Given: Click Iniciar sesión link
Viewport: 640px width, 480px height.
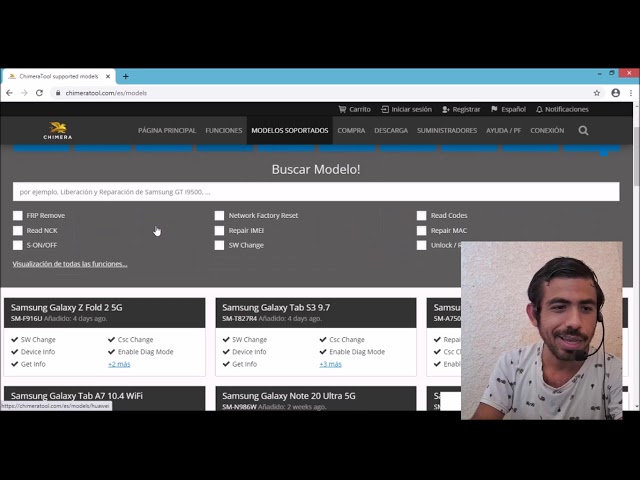Looking at the screenshot, I should tap(406, 109).
